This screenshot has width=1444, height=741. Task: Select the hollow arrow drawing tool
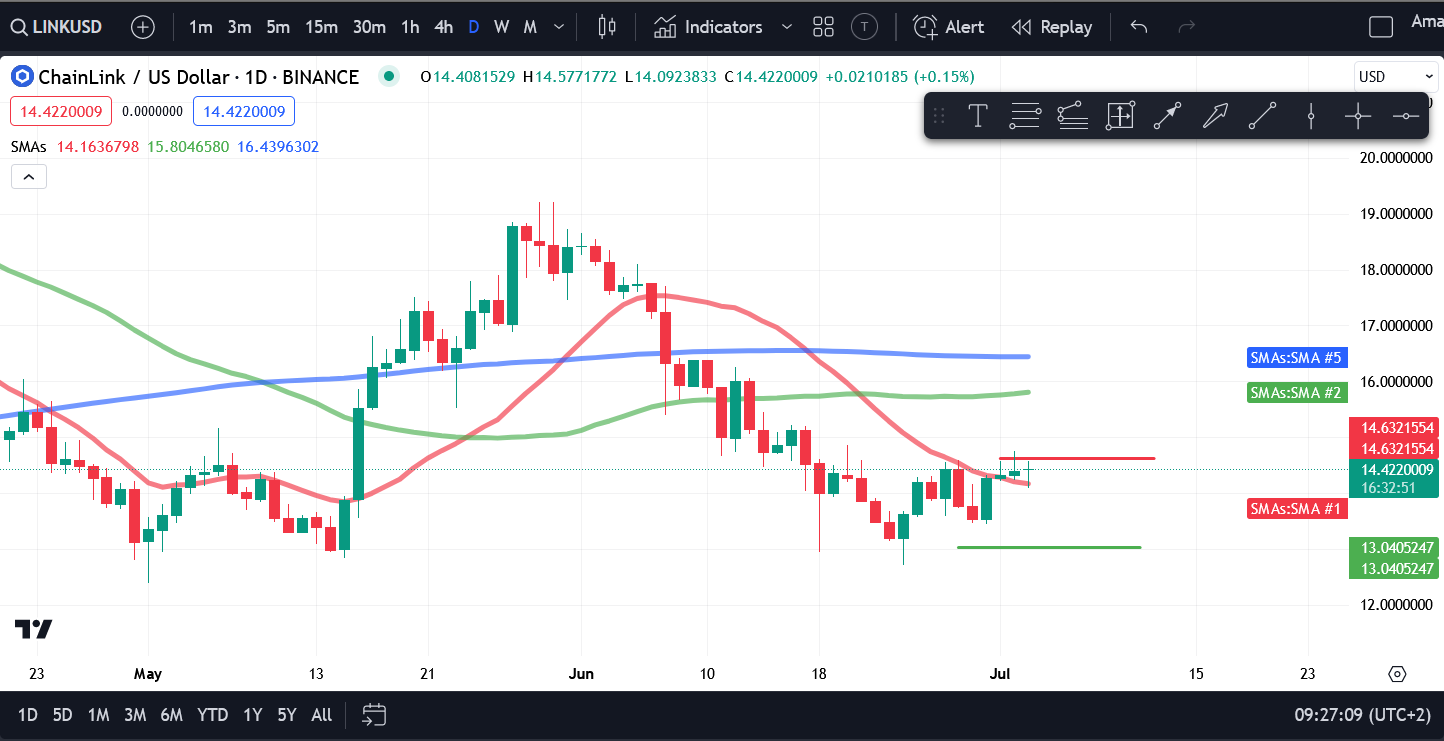[1215, 116]
